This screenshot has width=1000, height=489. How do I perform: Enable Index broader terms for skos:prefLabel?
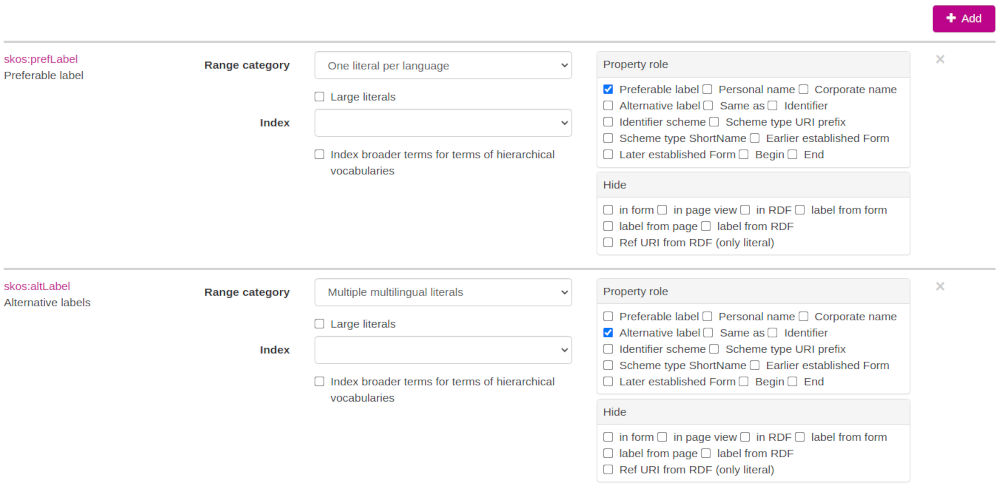click(x=320, y=155)
